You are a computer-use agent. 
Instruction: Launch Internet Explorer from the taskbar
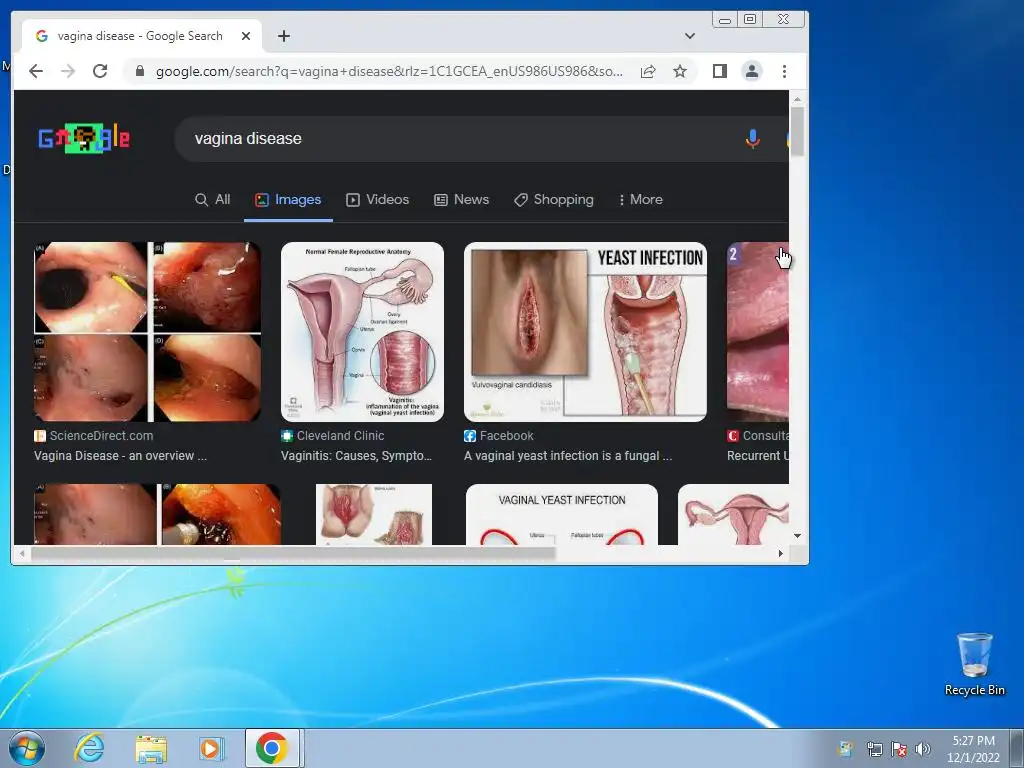89,748
